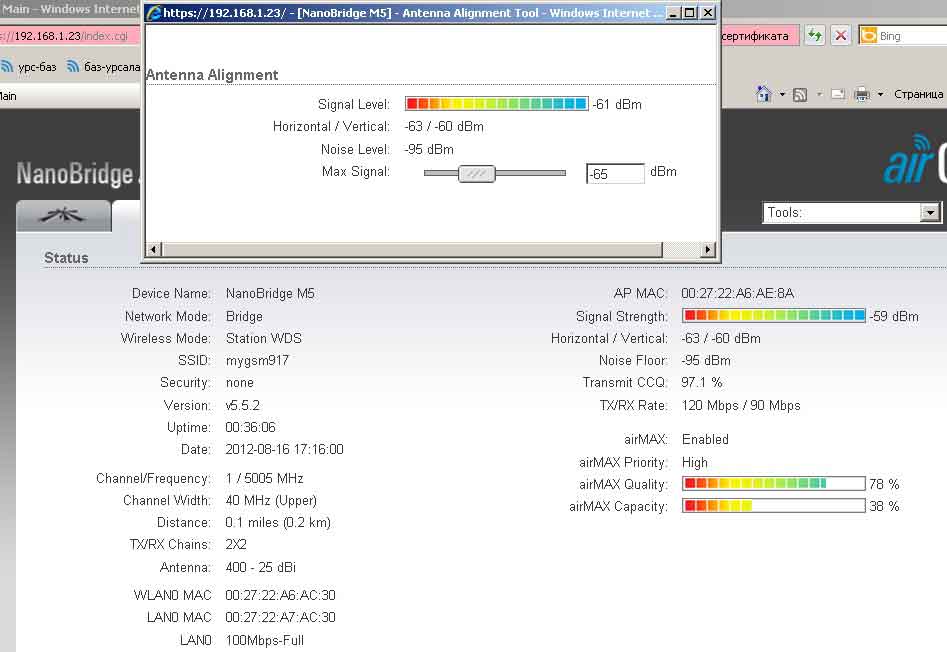The image size is (947, 652).
Task: Click the Uptime value 00:36:06
Action: (x=250, y=427)
